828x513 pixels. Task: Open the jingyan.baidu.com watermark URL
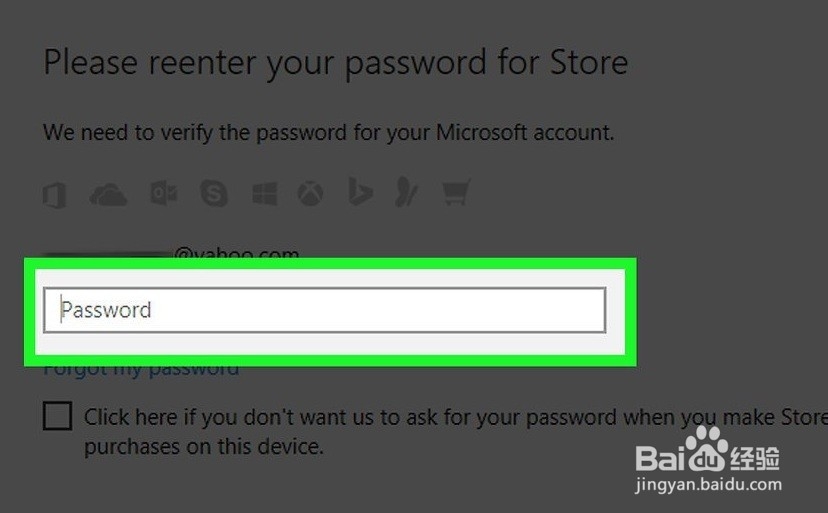[708, 484]
